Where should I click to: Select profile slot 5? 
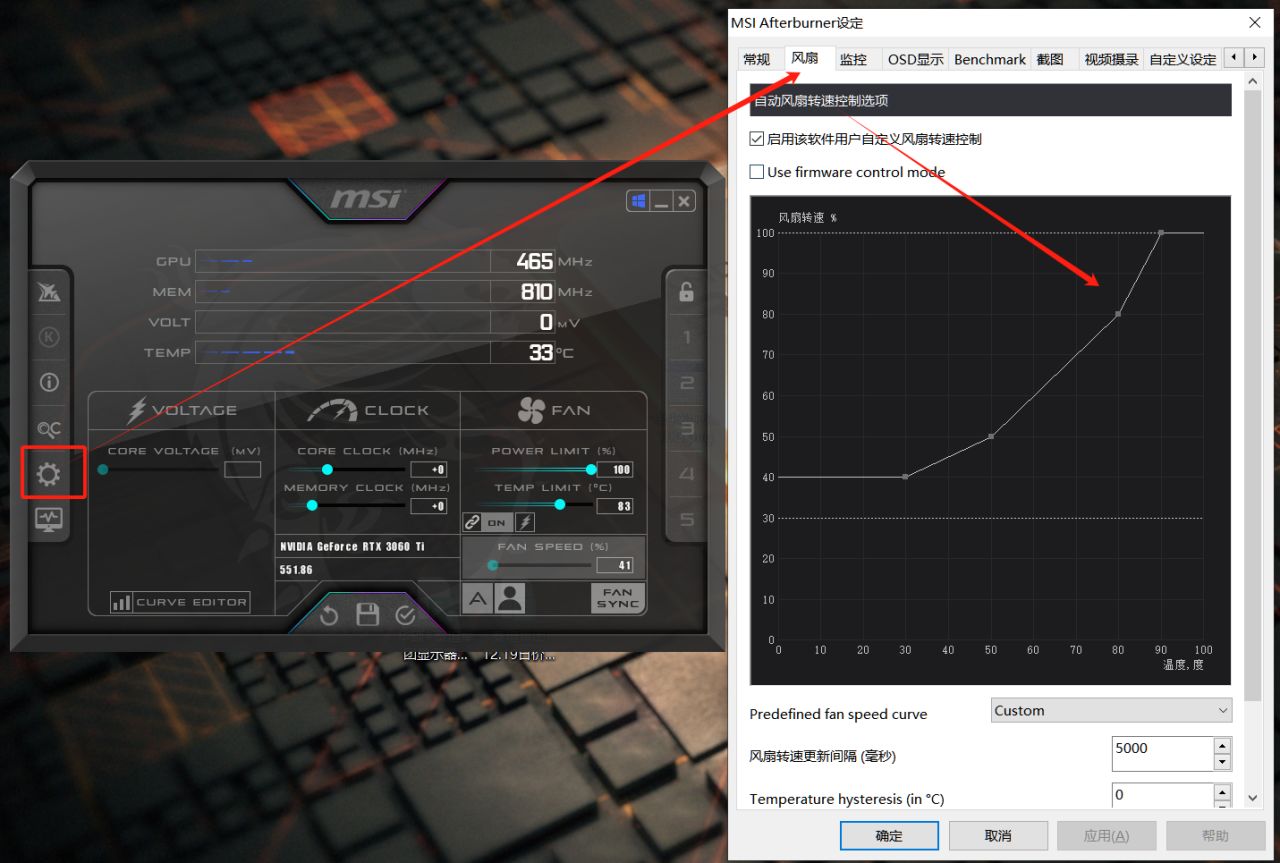(x=686, y=519)
